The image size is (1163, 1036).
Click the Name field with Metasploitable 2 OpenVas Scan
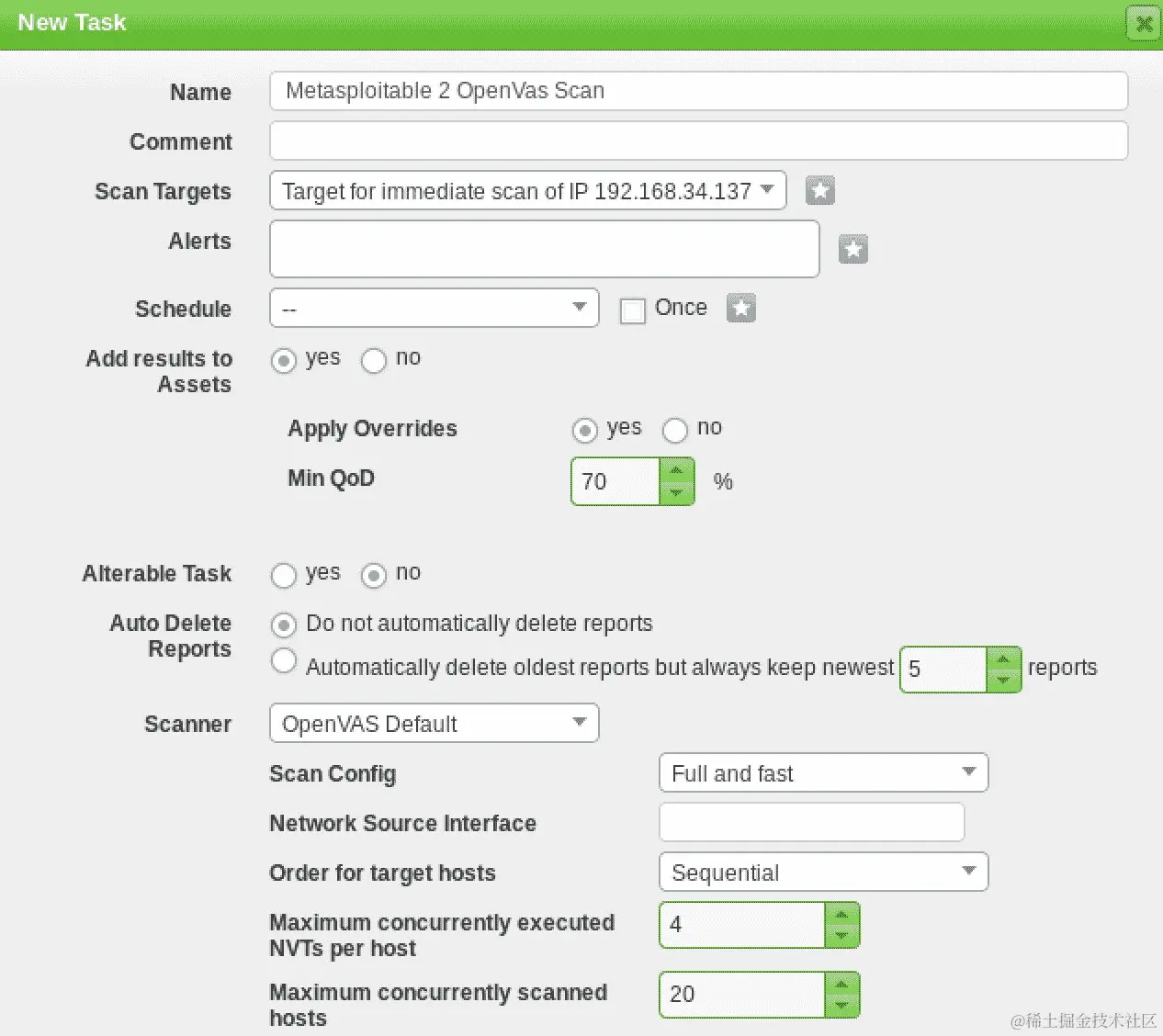(699, 91)
